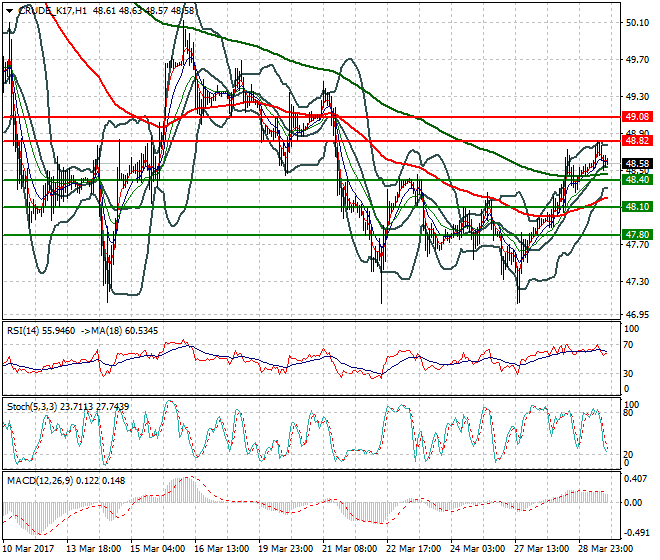This screenshot has height=560, width=660.
Task: Click the 49.30 price scale value
Action: pyautogui.click(x=637, y=97)
